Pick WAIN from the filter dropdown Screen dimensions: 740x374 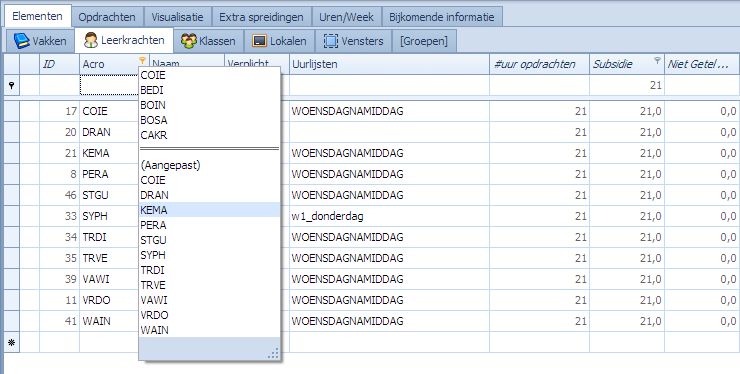(209, 330)
